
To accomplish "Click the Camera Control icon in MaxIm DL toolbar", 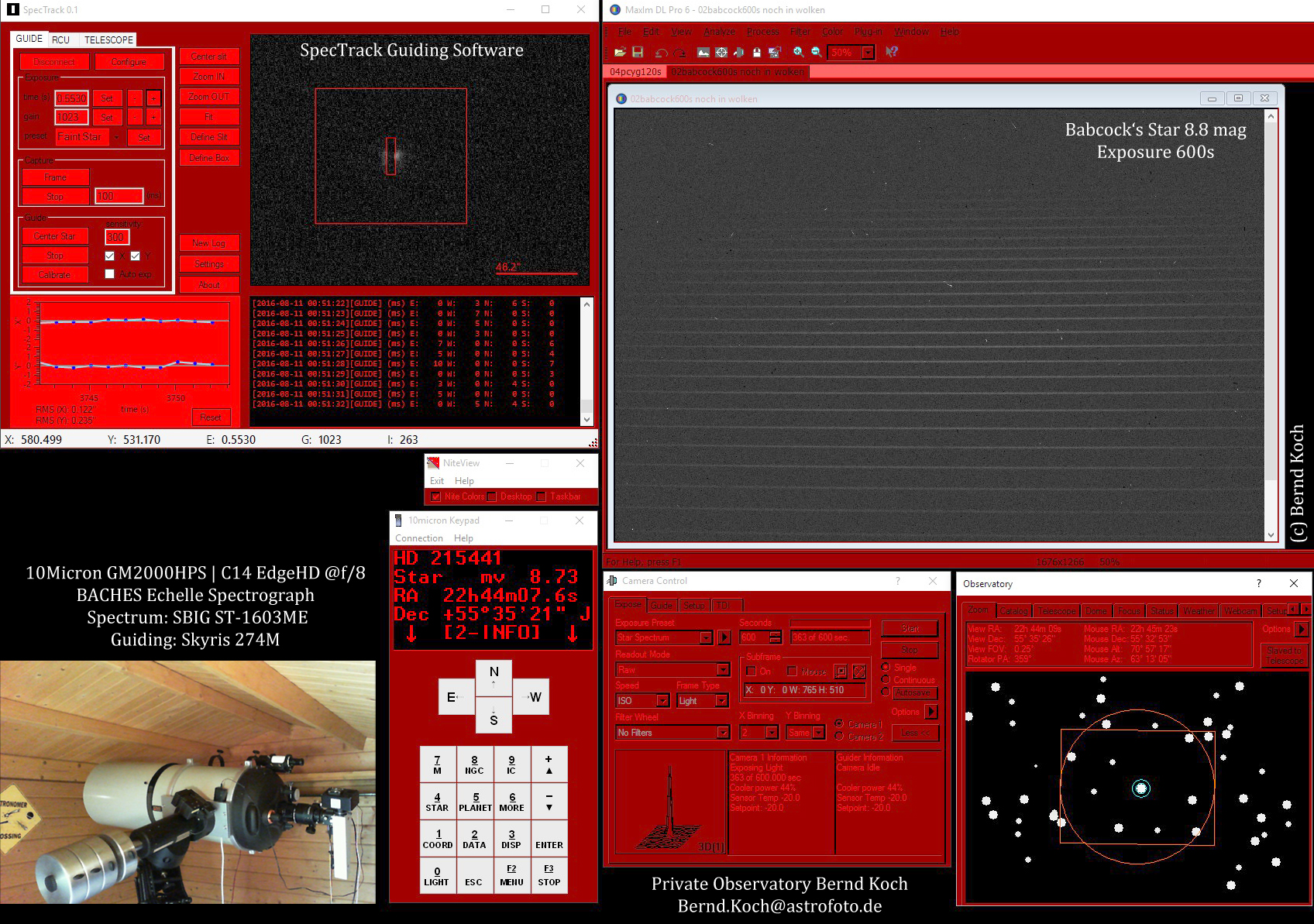I will pos(739,52).
